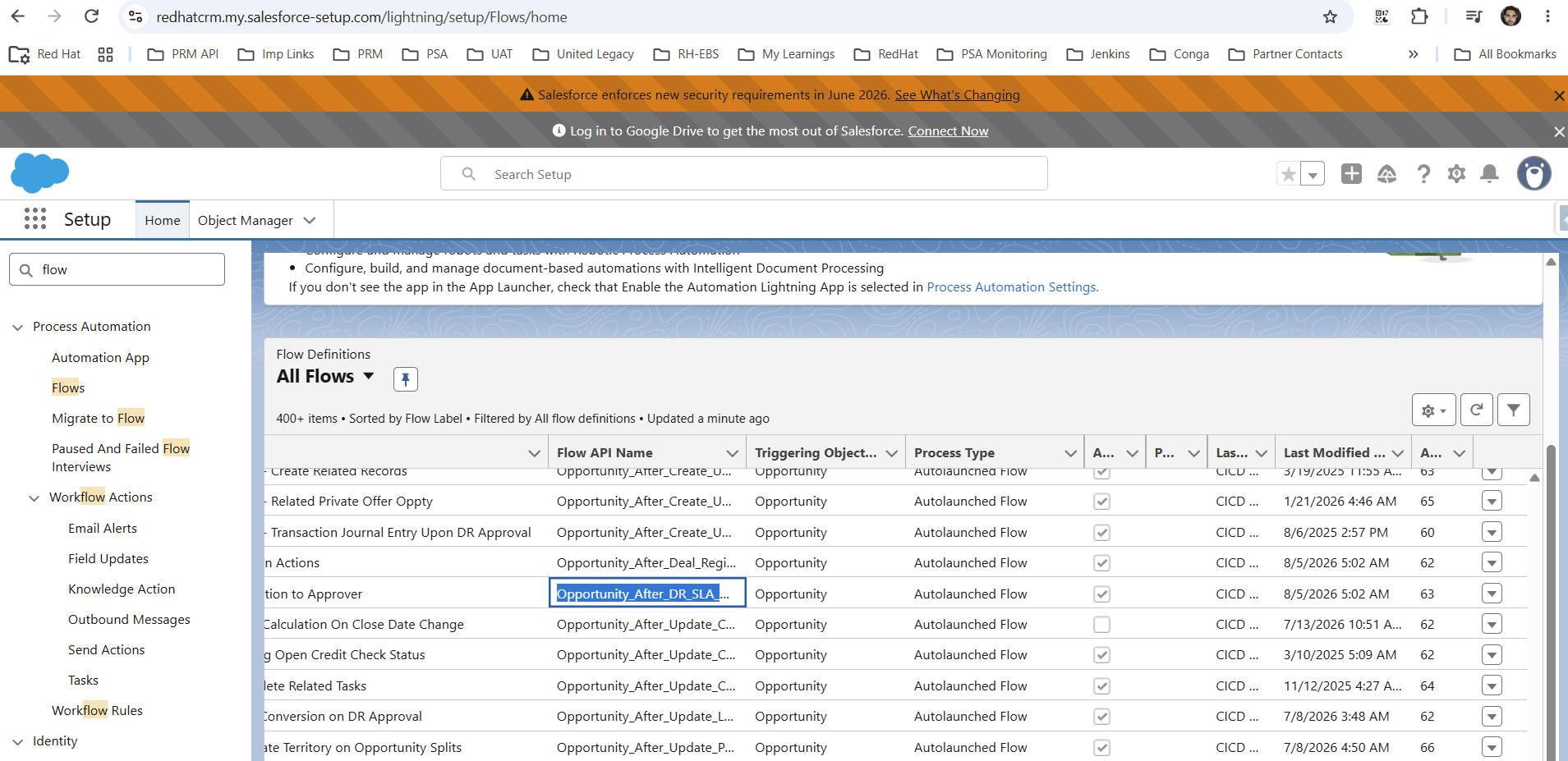The width and height of the screenshot is (1568, 761).
Task: Switch list view using All Flows dropdown
Action: [369, 376]
